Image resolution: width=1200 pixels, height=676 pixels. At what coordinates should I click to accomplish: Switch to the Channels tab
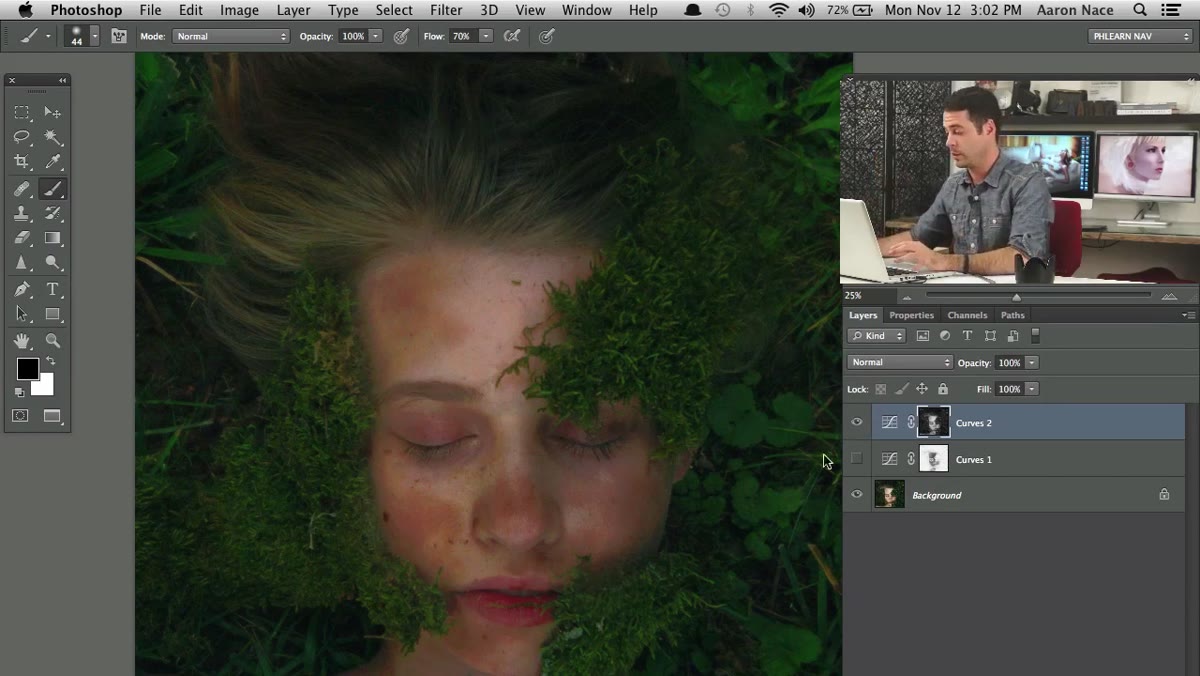(x=967, y=315)
